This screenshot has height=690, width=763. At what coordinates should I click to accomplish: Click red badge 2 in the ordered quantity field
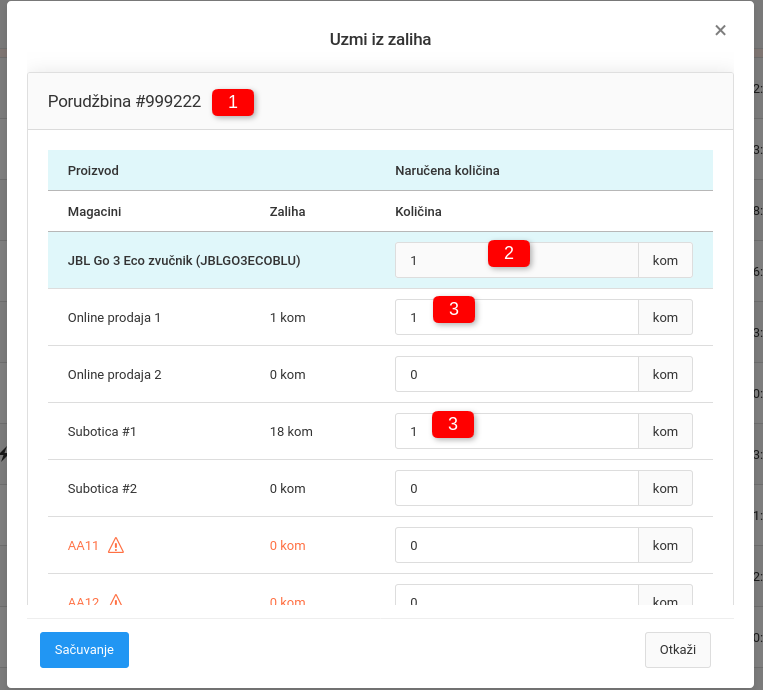tap(508, 254)
